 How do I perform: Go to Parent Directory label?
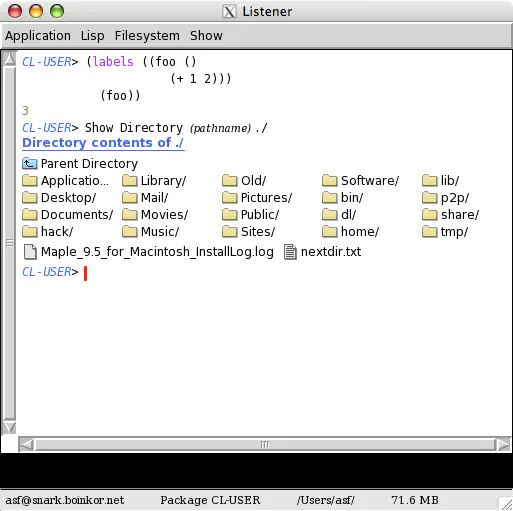89,164
